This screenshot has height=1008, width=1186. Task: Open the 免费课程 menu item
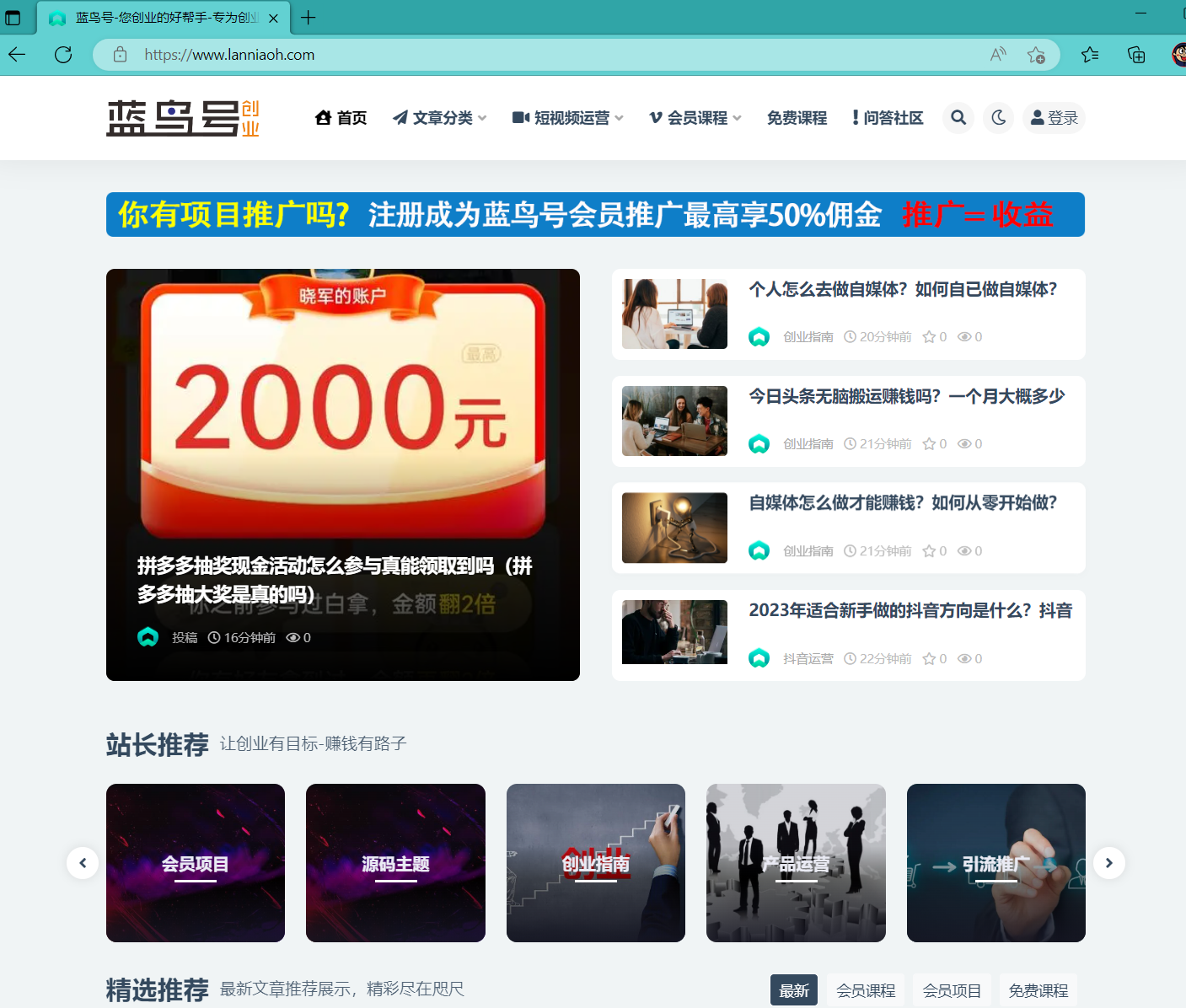797,118
